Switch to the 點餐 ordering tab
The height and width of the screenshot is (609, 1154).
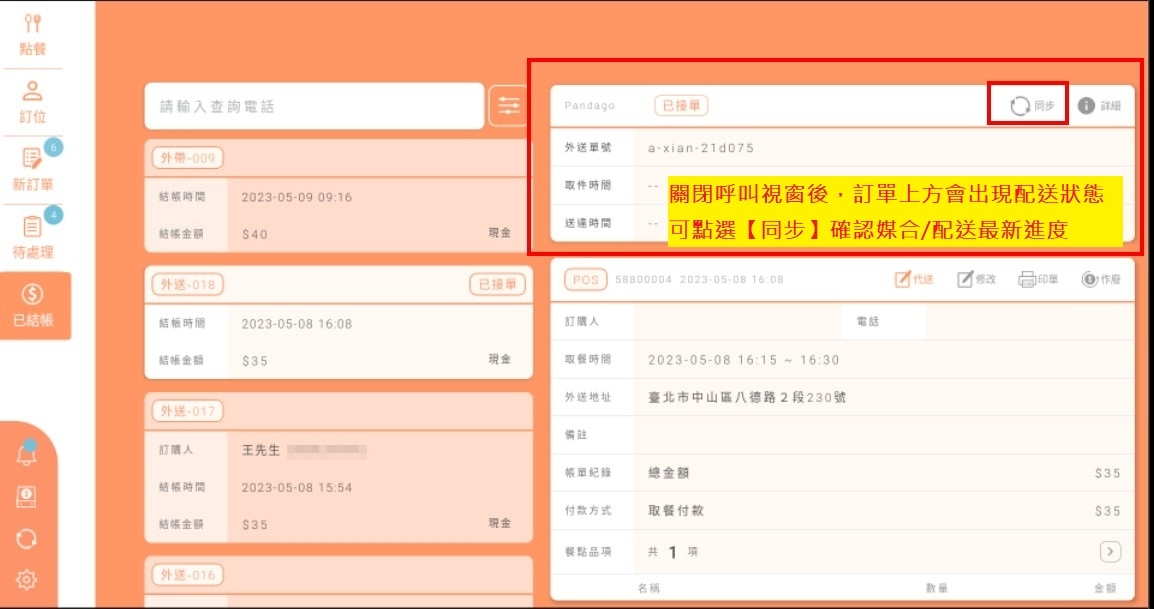[x=32, y=35]
